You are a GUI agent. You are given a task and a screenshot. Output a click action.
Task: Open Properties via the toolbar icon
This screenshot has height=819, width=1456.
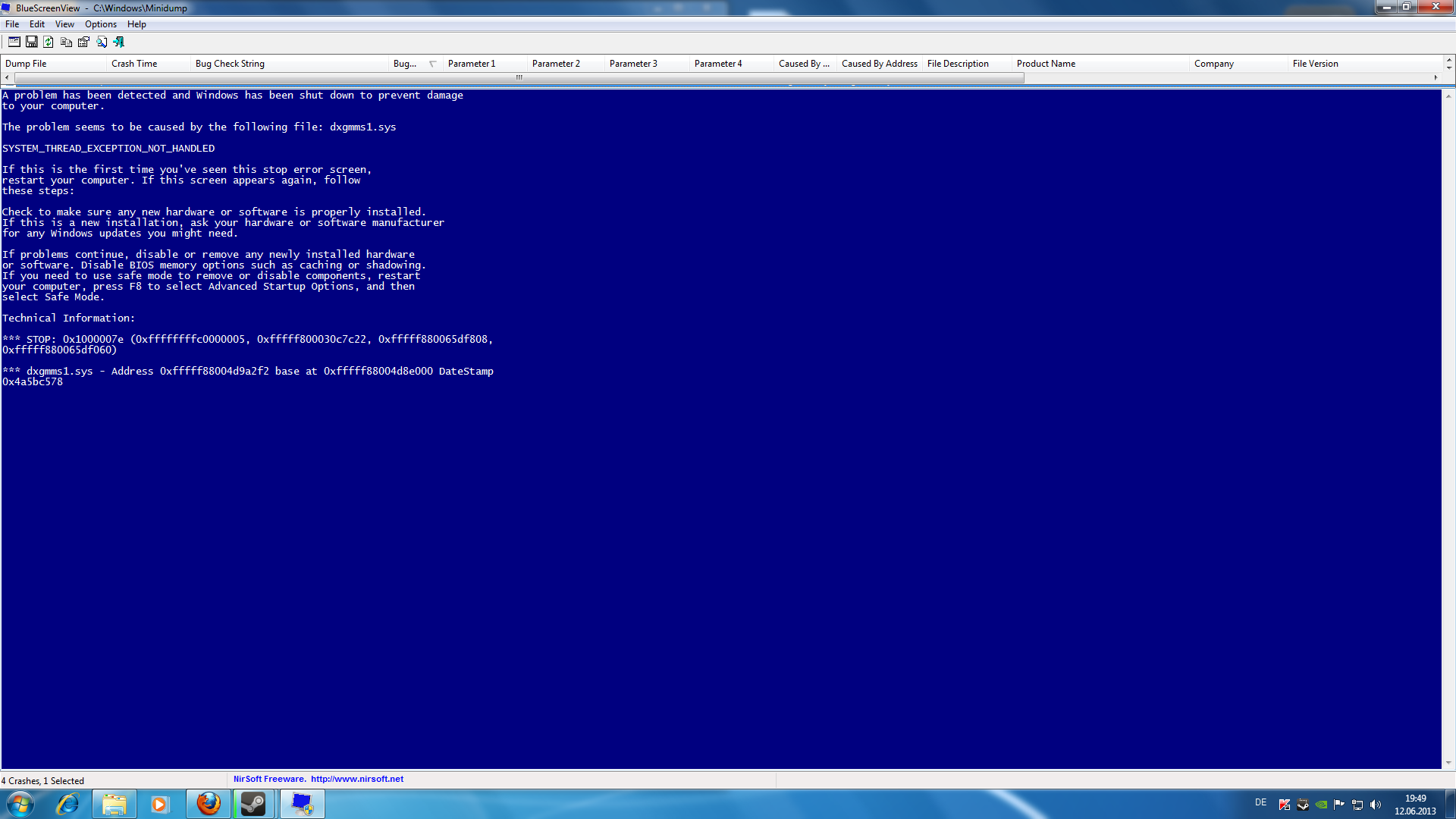click(83, 42)
